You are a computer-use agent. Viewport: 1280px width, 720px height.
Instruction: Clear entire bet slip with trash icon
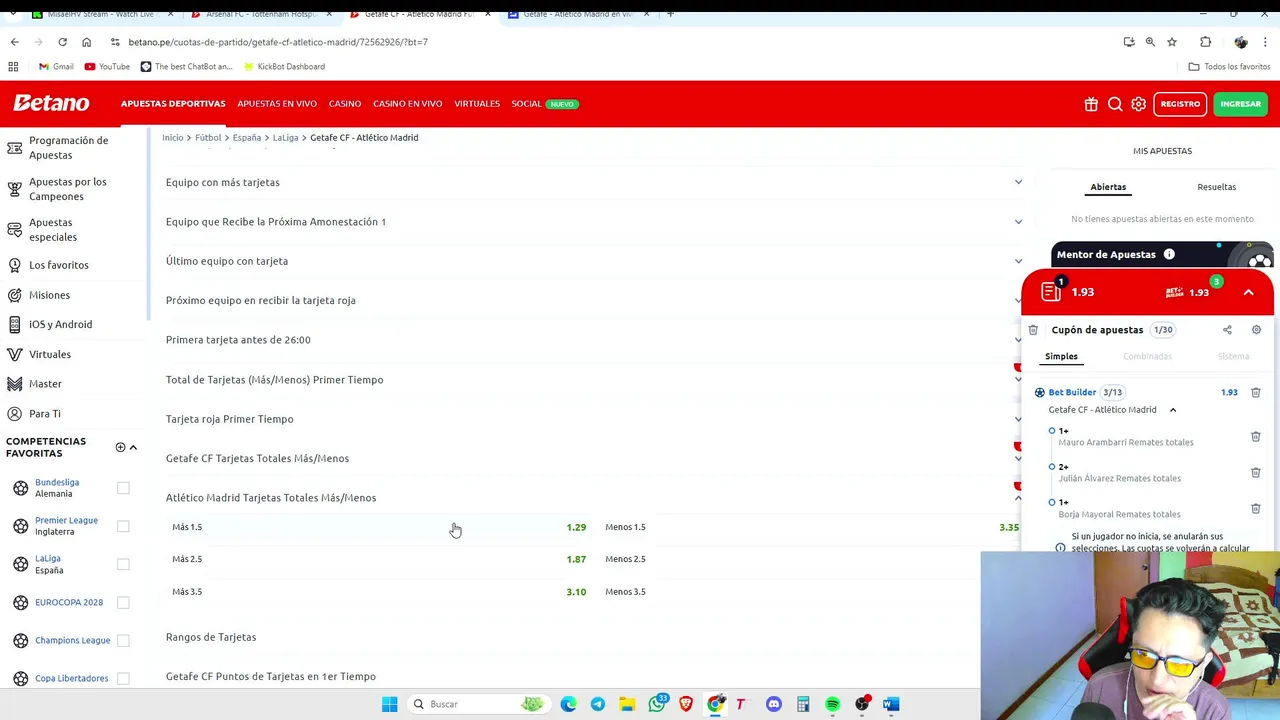click(x=1033, y=330)
